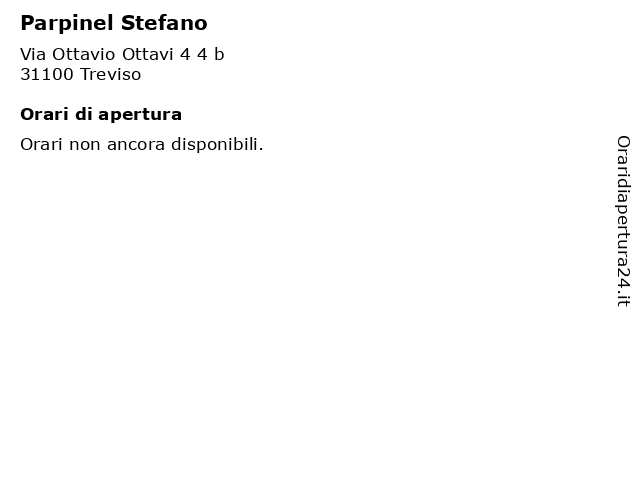Click the word disponibili in message
640x480 pixels.
[x=217, y=144]
